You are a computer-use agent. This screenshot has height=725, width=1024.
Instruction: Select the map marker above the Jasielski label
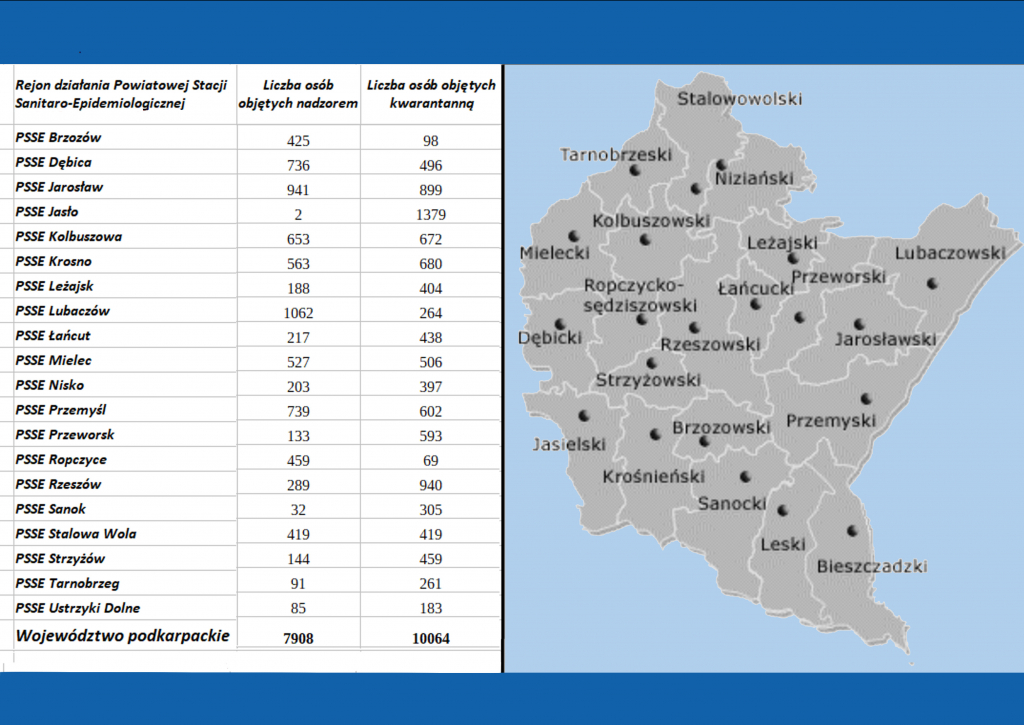tap(583, 415)
